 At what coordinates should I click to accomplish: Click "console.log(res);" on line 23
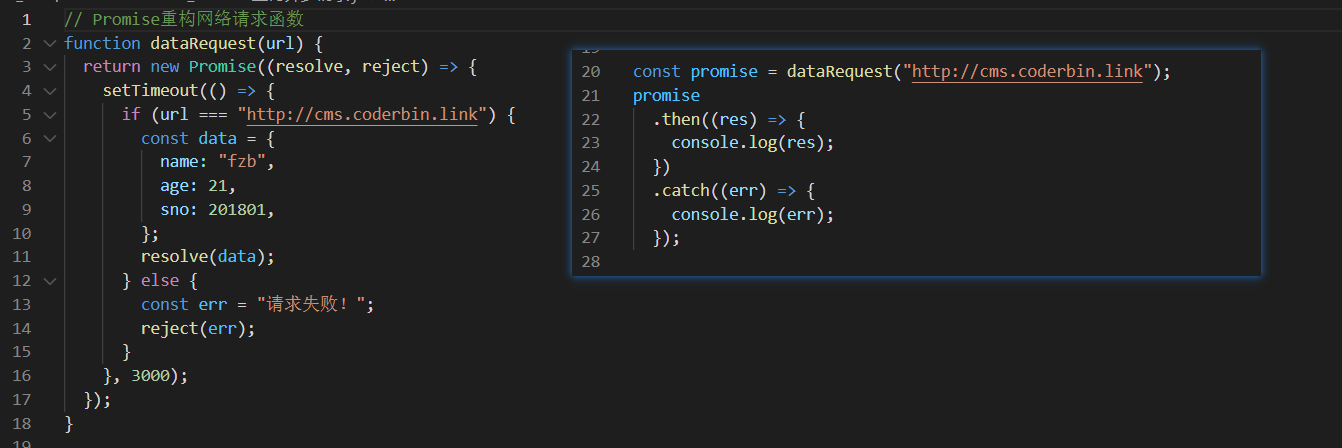[x=753, y=143]
